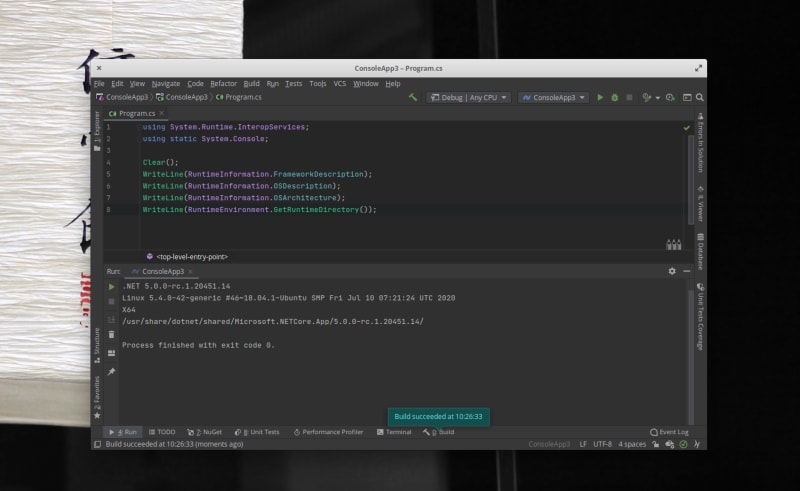Open the Build tool window
This screenshot has width=800, height=491.
pyautogui.click(x=438, y=432)
